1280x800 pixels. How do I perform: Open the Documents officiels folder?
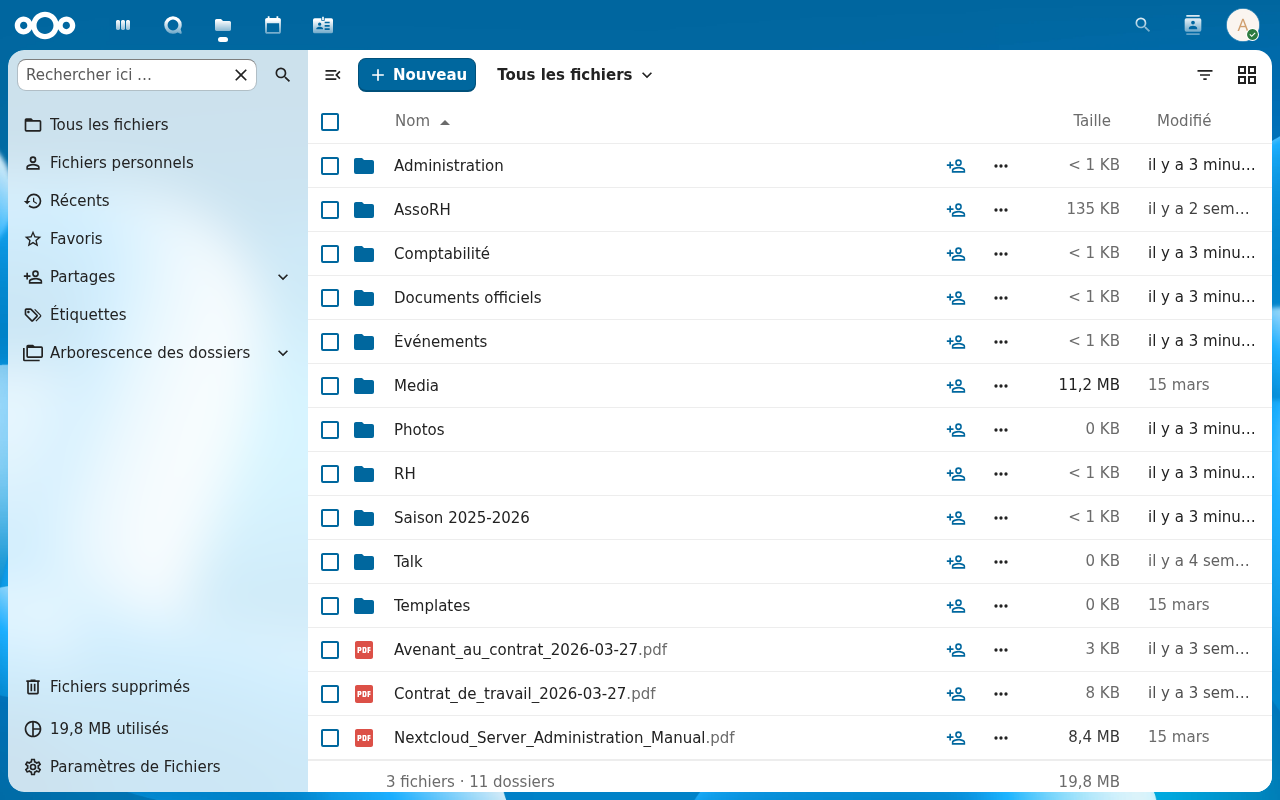pyautogui.click(x=467, y=298)
